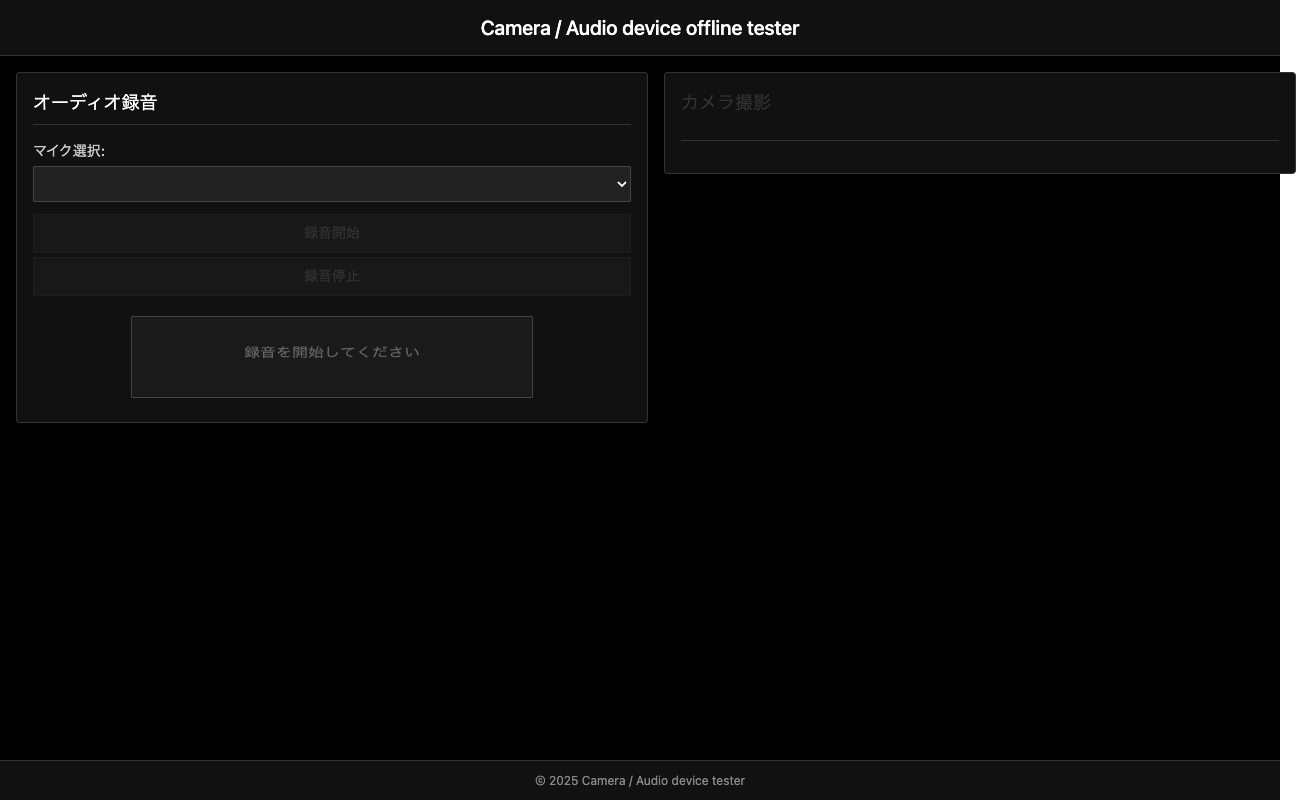
Task: Click the © symbol in the footer
Action: click(x=540, y=781)
